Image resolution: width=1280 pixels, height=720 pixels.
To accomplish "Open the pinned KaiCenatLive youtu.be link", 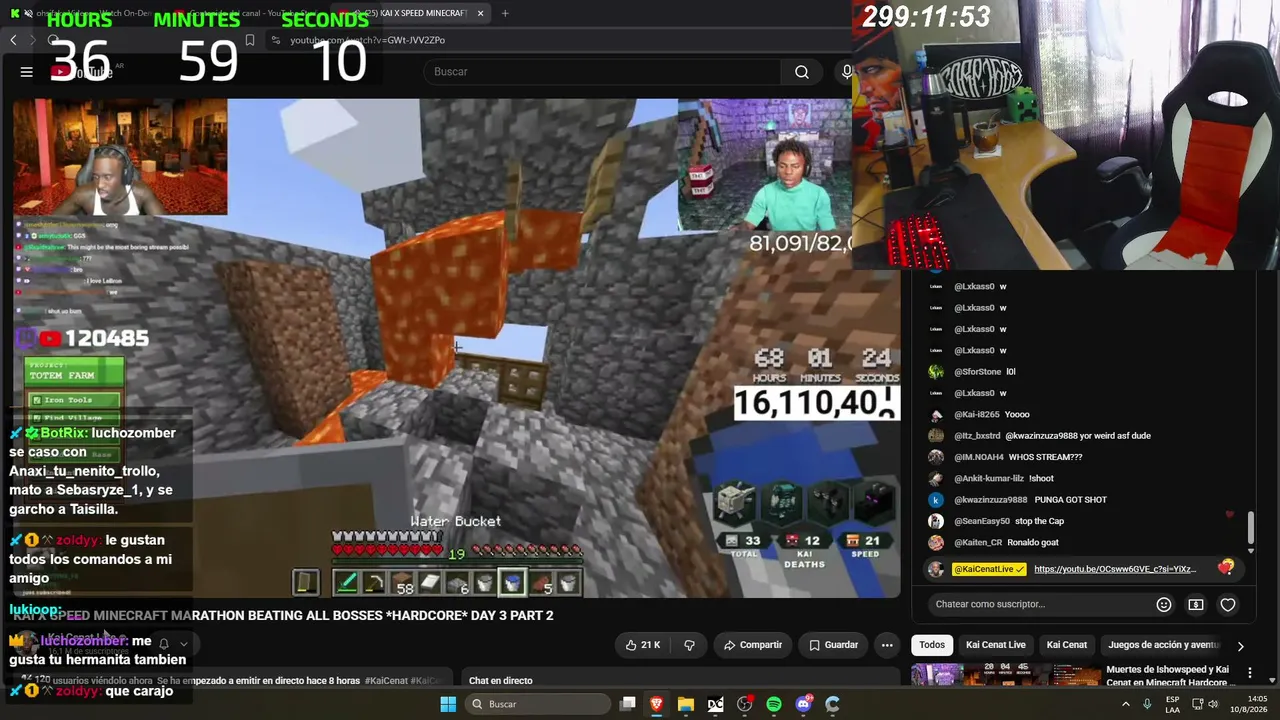I will [1115, 569].
